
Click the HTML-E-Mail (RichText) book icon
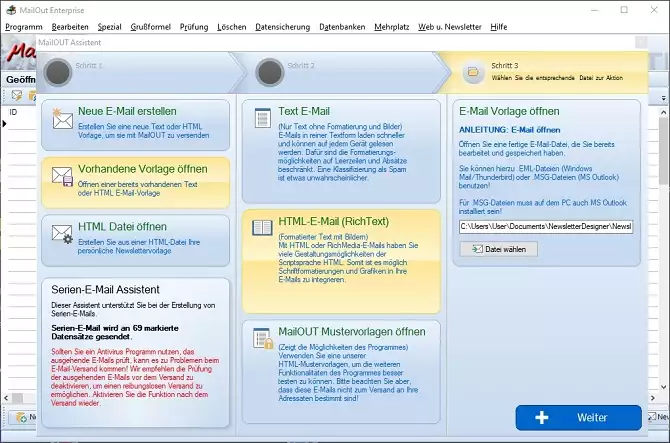point(263,227)
